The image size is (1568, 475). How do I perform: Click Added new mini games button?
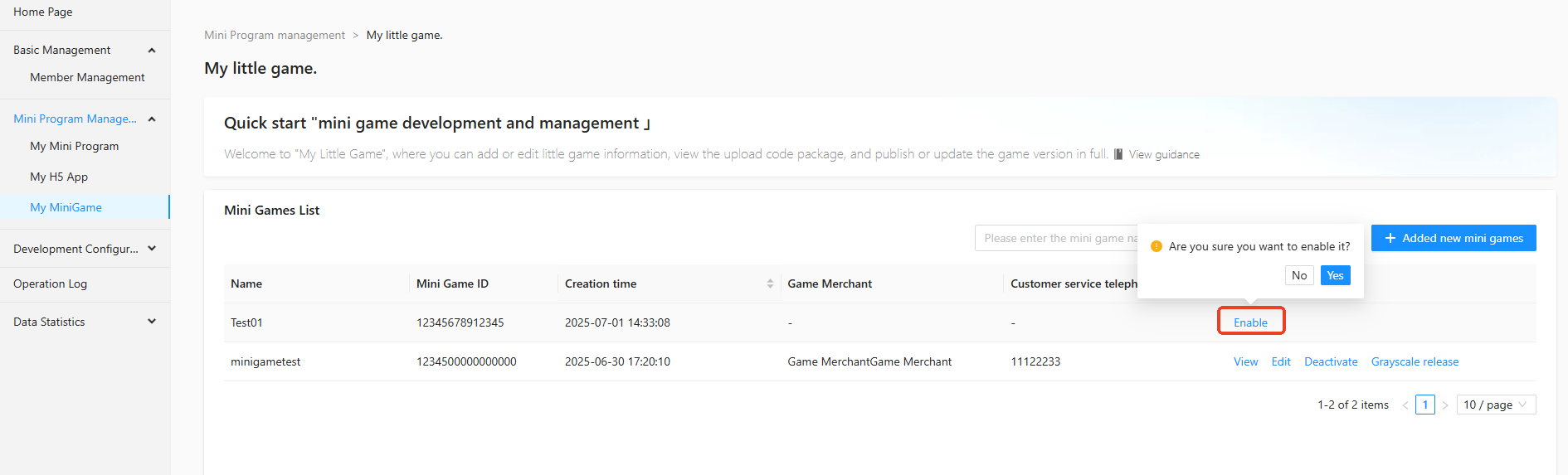[x=1454, y=238]
